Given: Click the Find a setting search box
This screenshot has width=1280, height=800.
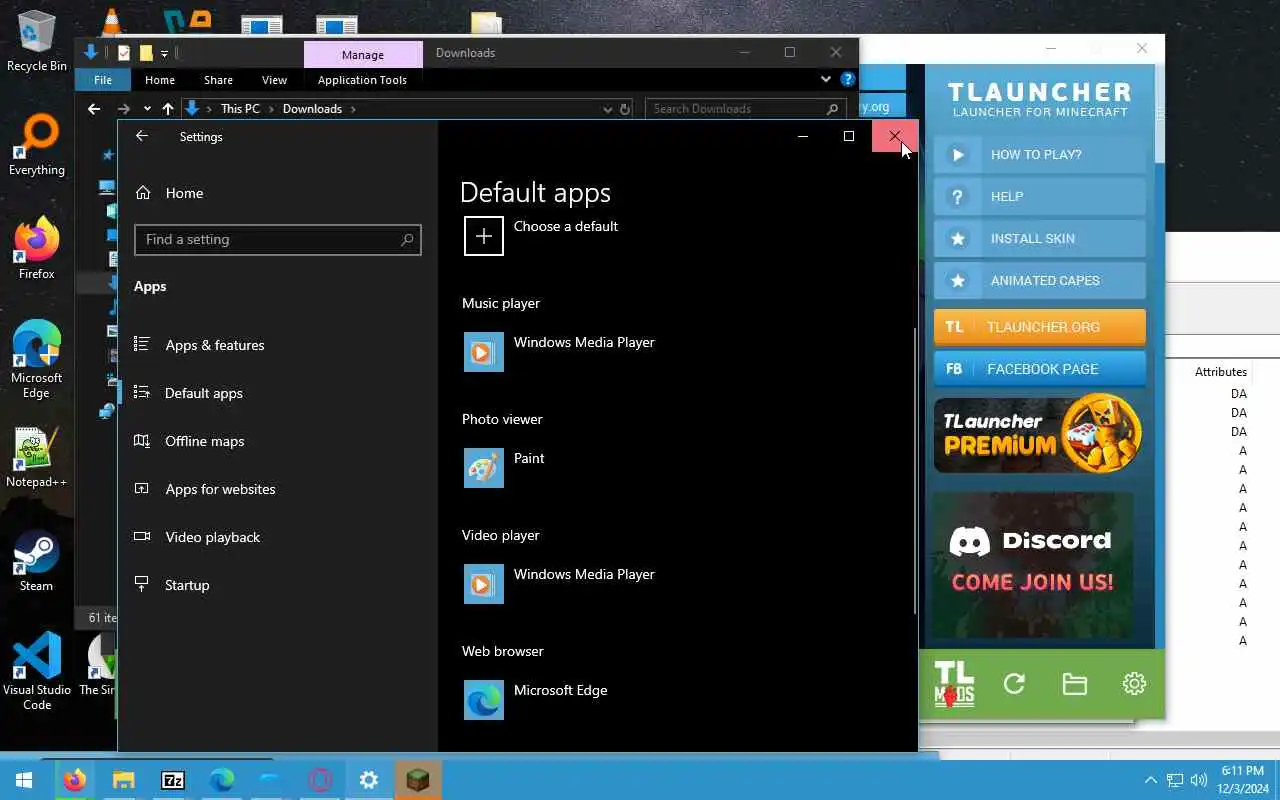Looking at the screenshot, I should (x=278, y=240).
